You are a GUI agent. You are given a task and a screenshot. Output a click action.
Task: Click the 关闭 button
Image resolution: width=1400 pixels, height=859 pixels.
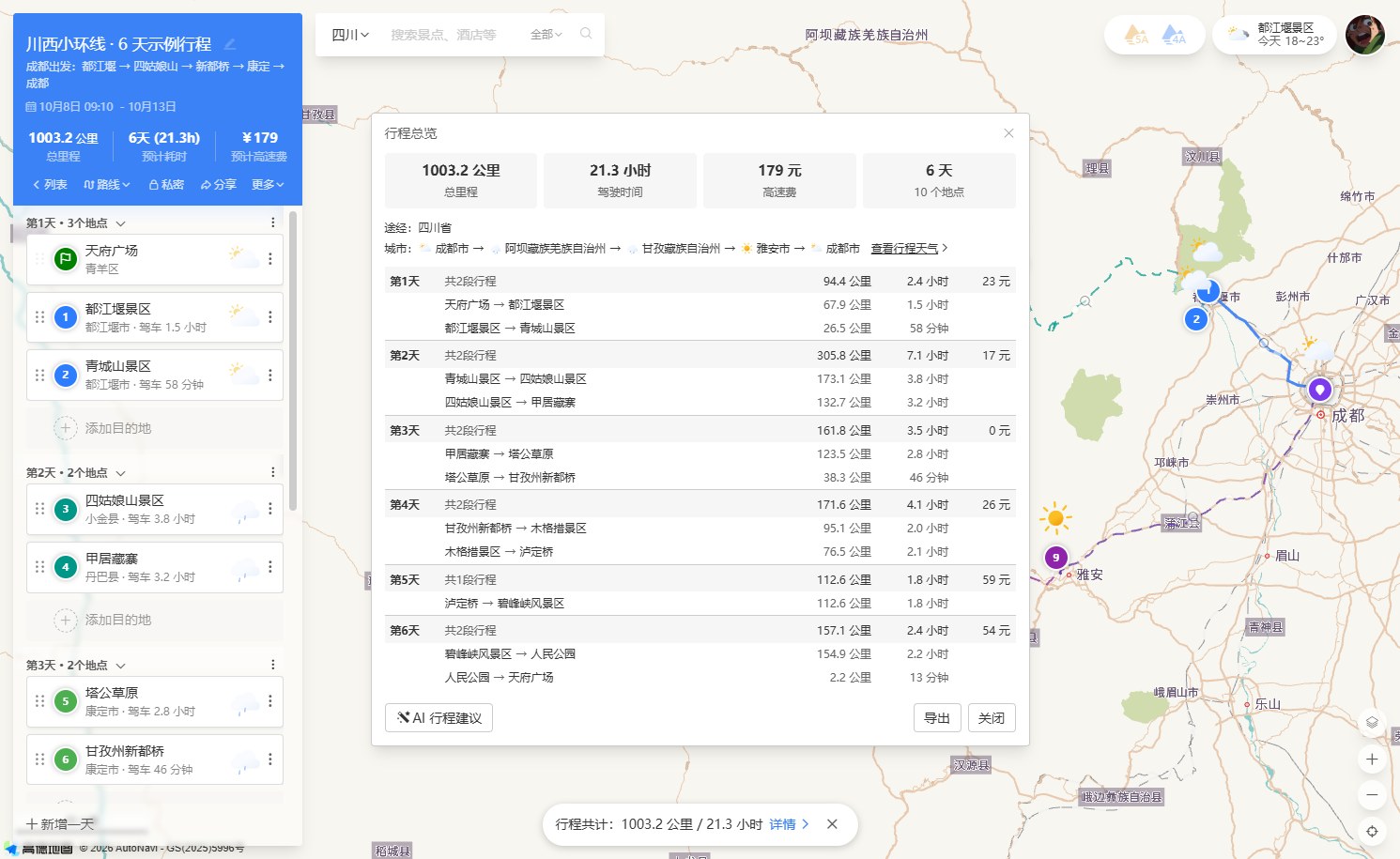click(x=992, y=717)
